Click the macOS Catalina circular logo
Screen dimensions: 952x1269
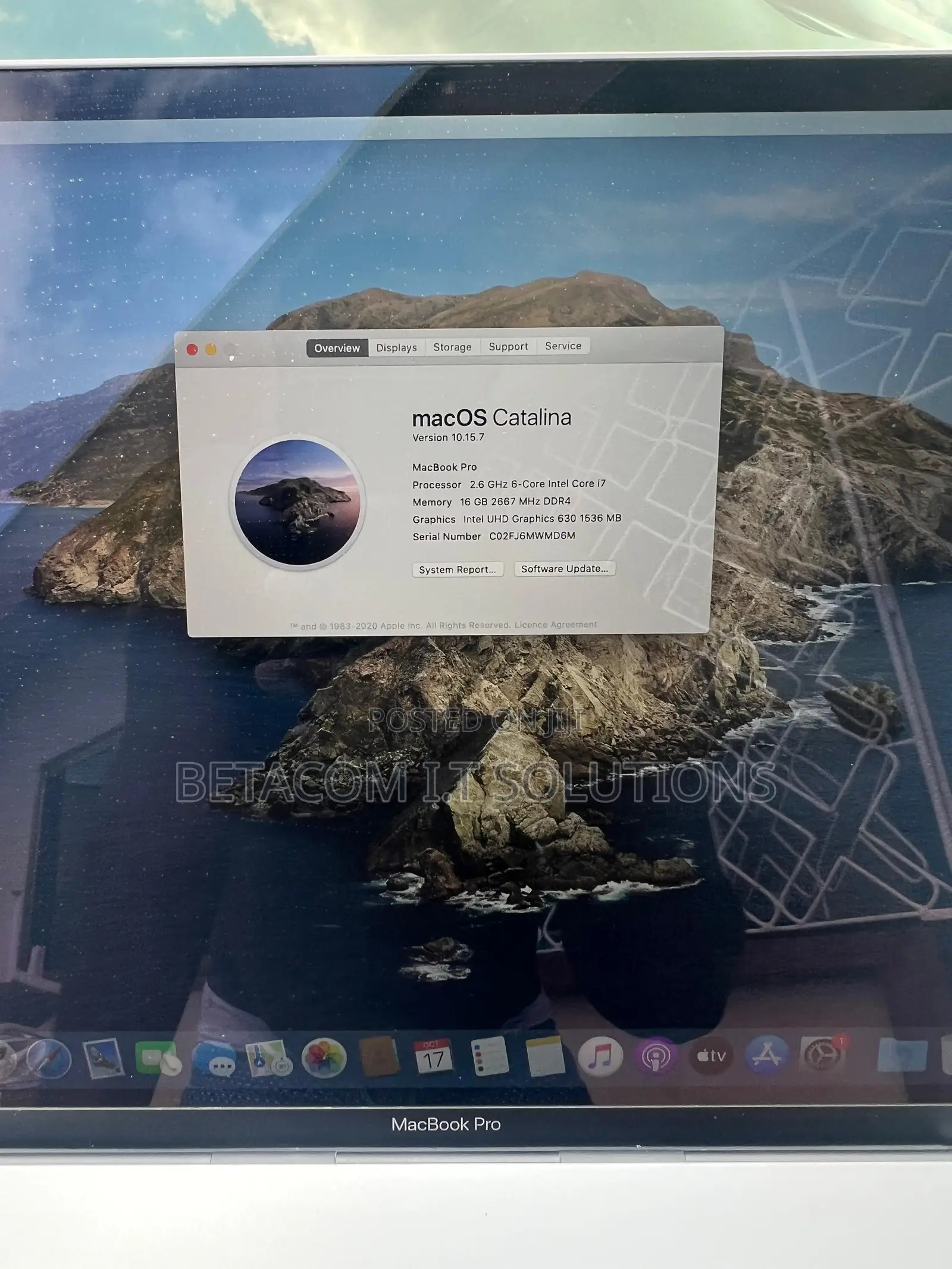(298, 503)
